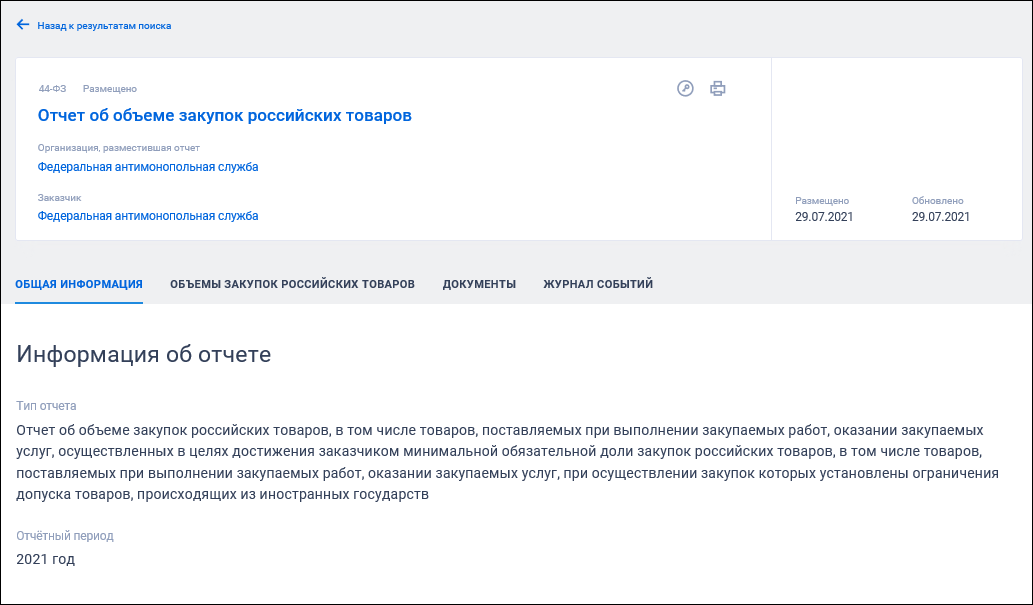
Task: Print the report via printer icon
Action: point(717,88)
